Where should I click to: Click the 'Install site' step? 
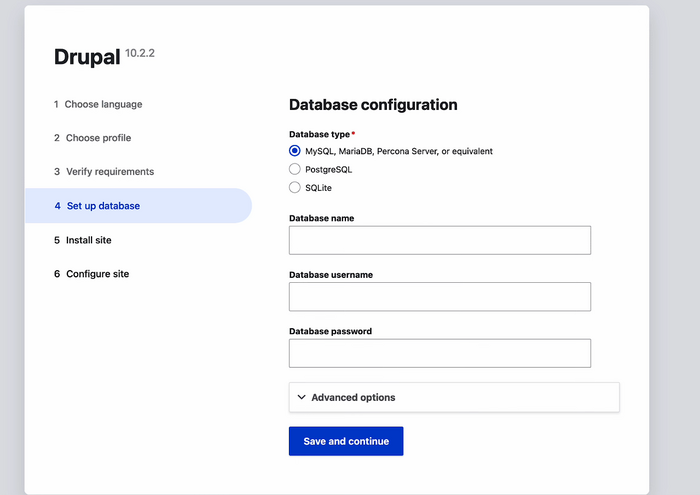[x=83, y=240]
